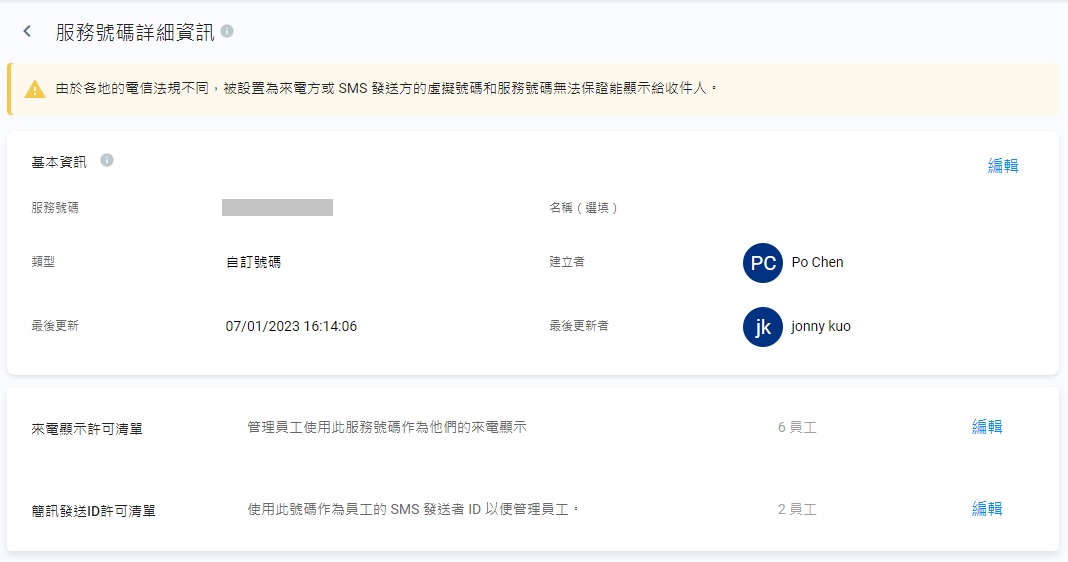Click the yellow warning triangle icon

click(x=35, y=89)
